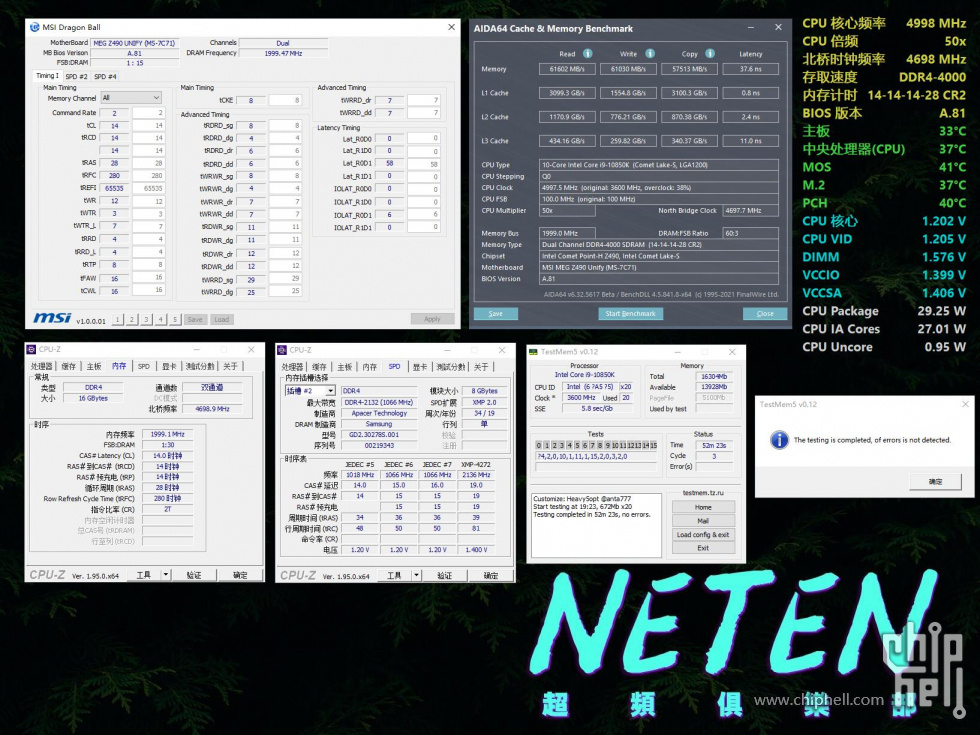Click the blue Command Rate value in MSI Dragon Ball
The image size is (980, 735).
[x=114, y=113]
